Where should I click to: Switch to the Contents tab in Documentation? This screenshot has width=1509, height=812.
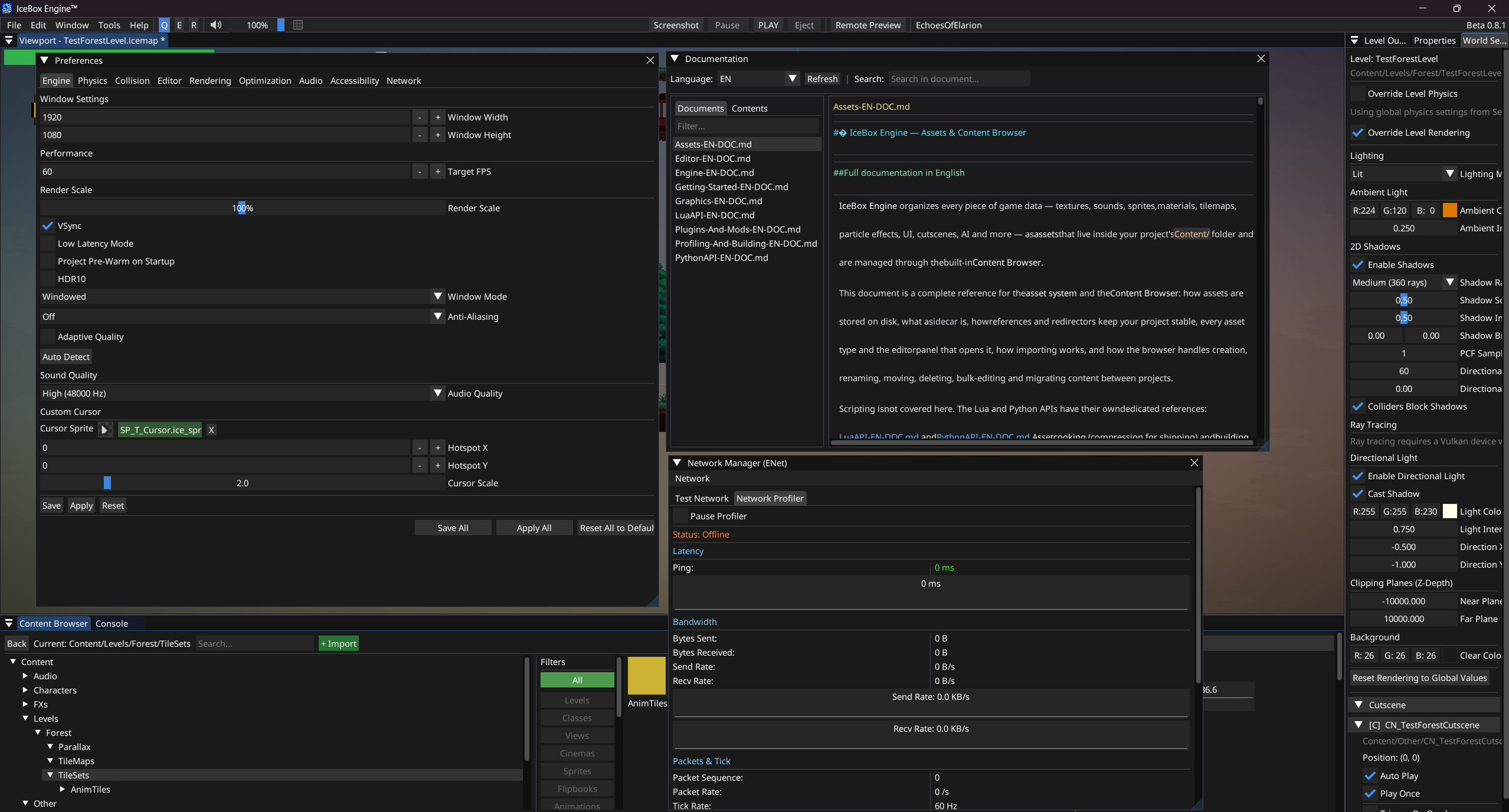coord(749,109)
